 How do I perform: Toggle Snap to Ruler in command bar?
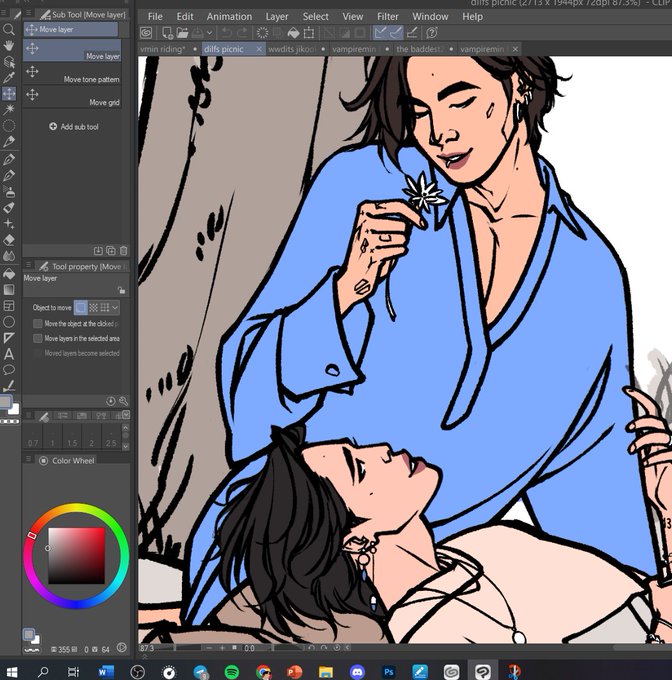(380, 33)
